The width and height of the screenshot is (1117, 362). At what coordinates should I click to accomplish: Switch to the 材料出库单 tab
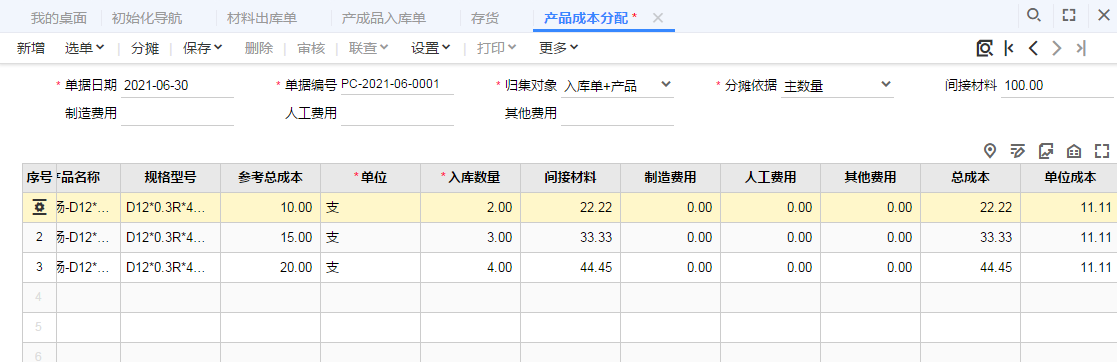(261, 18)
